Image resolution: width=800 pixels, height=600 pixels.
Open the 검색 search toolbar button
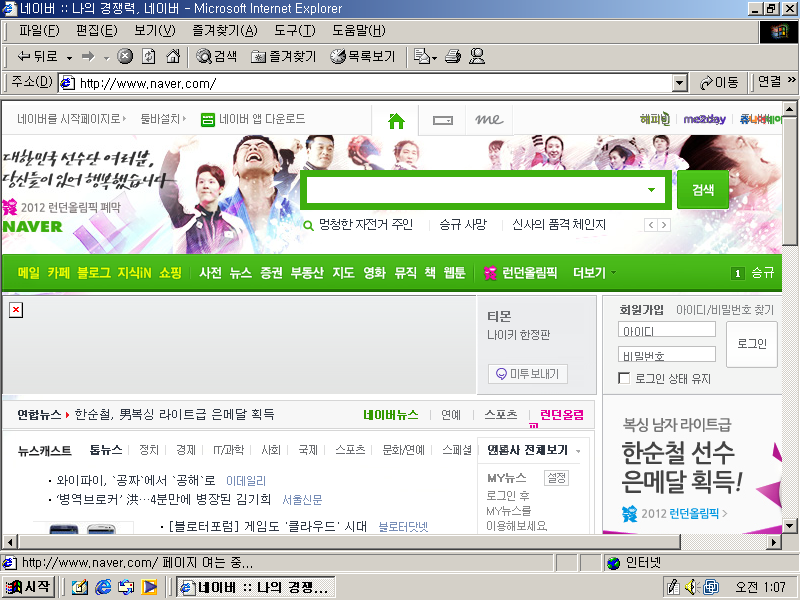click(217, 56)
